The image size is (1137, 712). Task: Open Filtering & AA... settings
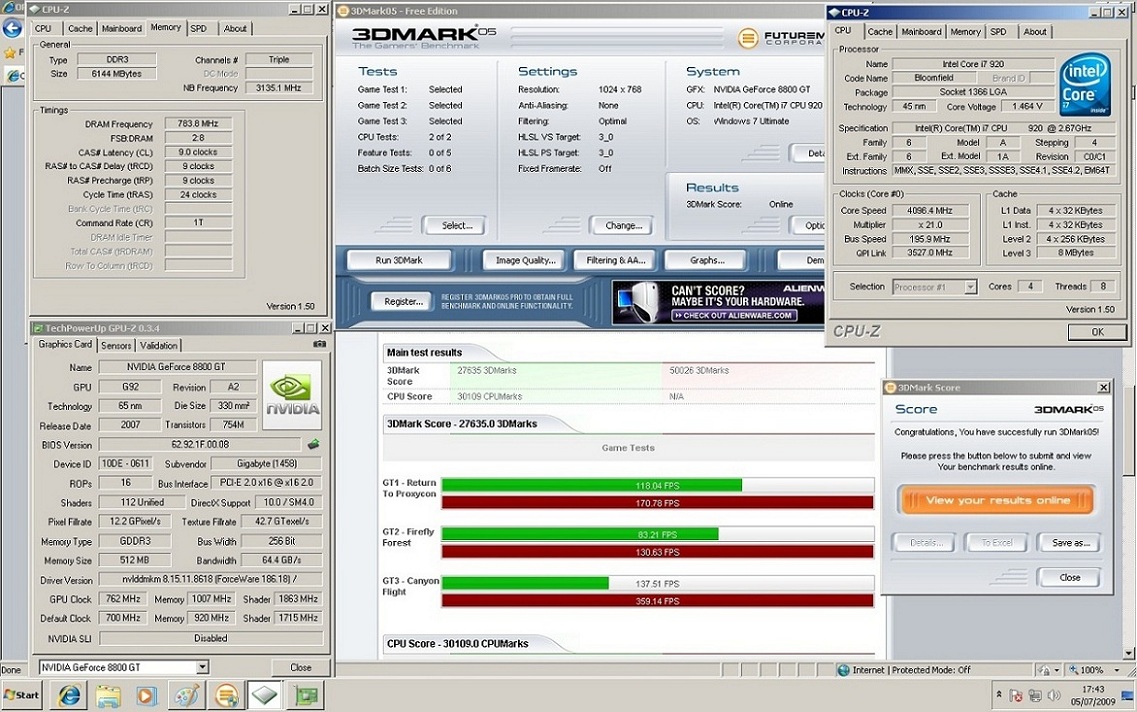(x=616, y=260)
